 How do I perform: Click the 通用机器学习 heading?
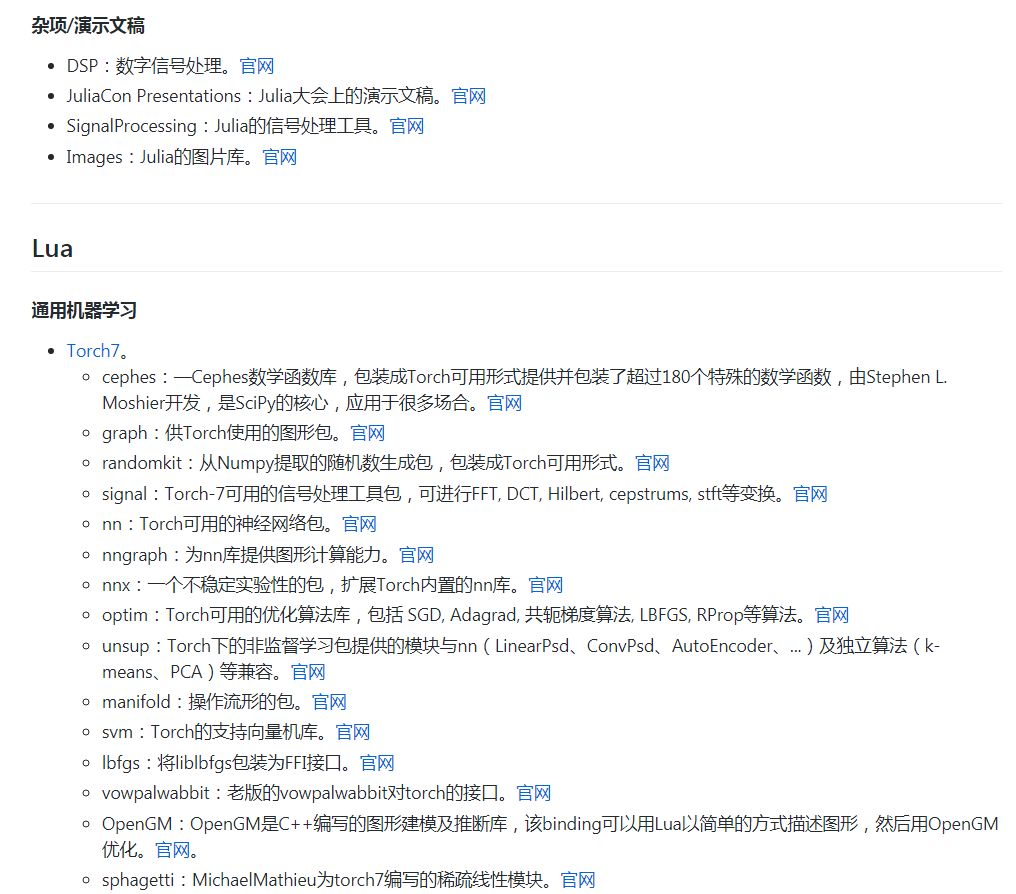click(x=84, y=310)
